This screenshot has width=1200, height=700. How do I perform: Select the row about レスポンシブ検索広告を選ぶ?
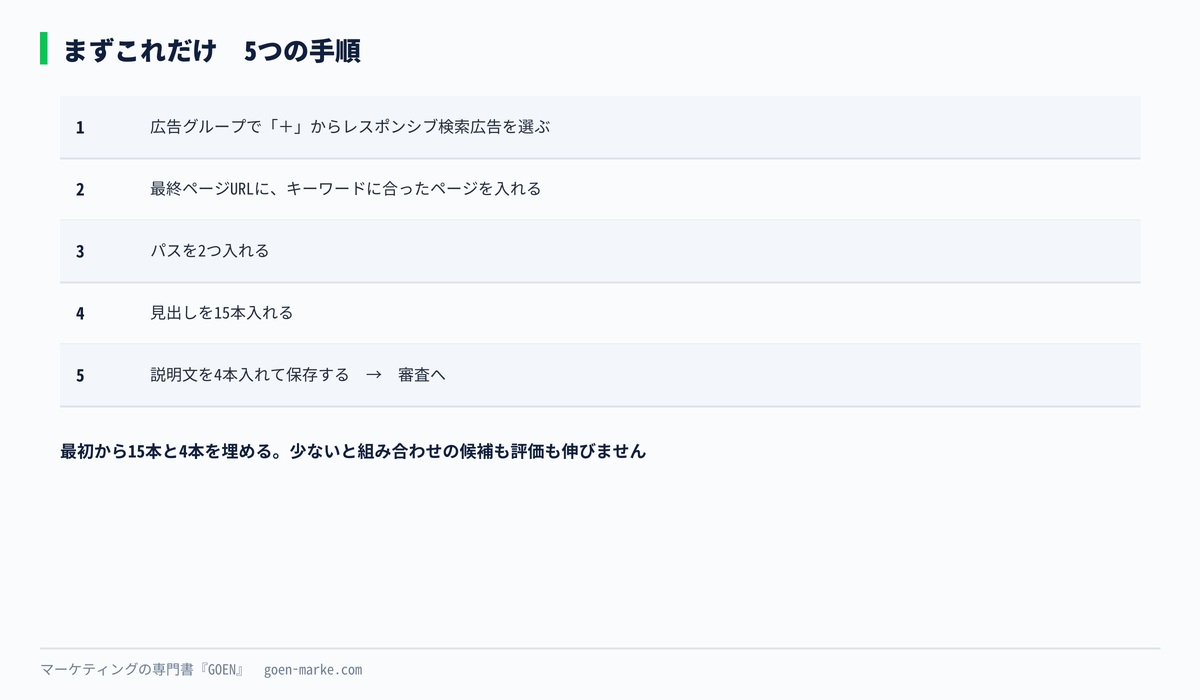tap(600, 127)
